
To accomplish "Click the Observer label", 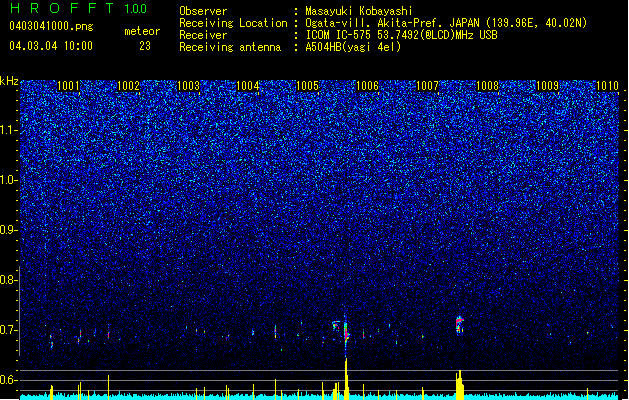I will (x=203, y=11).
